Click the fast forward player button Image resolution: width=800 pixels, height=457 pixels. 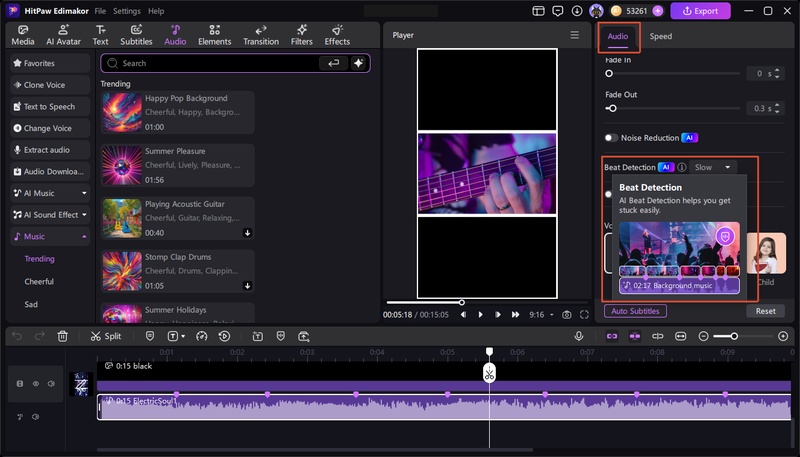(515, 315)
